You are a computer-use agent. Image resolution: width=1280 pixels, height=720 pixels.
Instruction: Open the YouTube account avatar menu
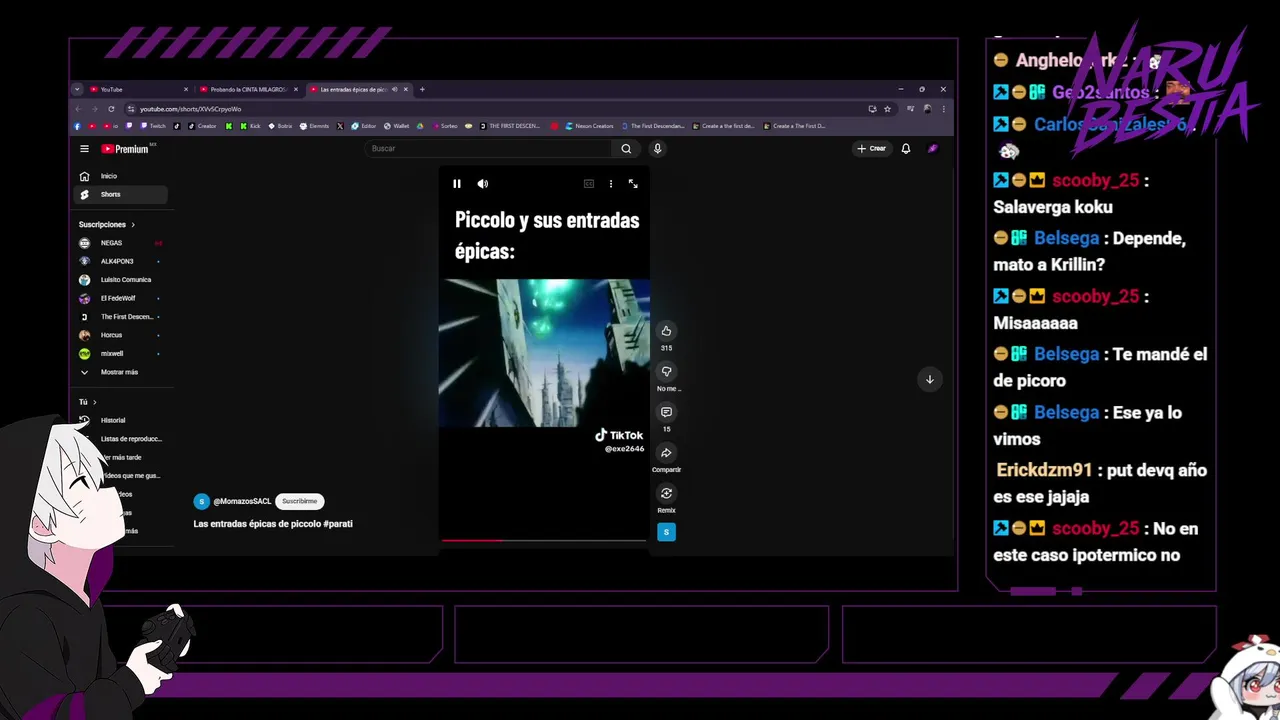point(933,149)
